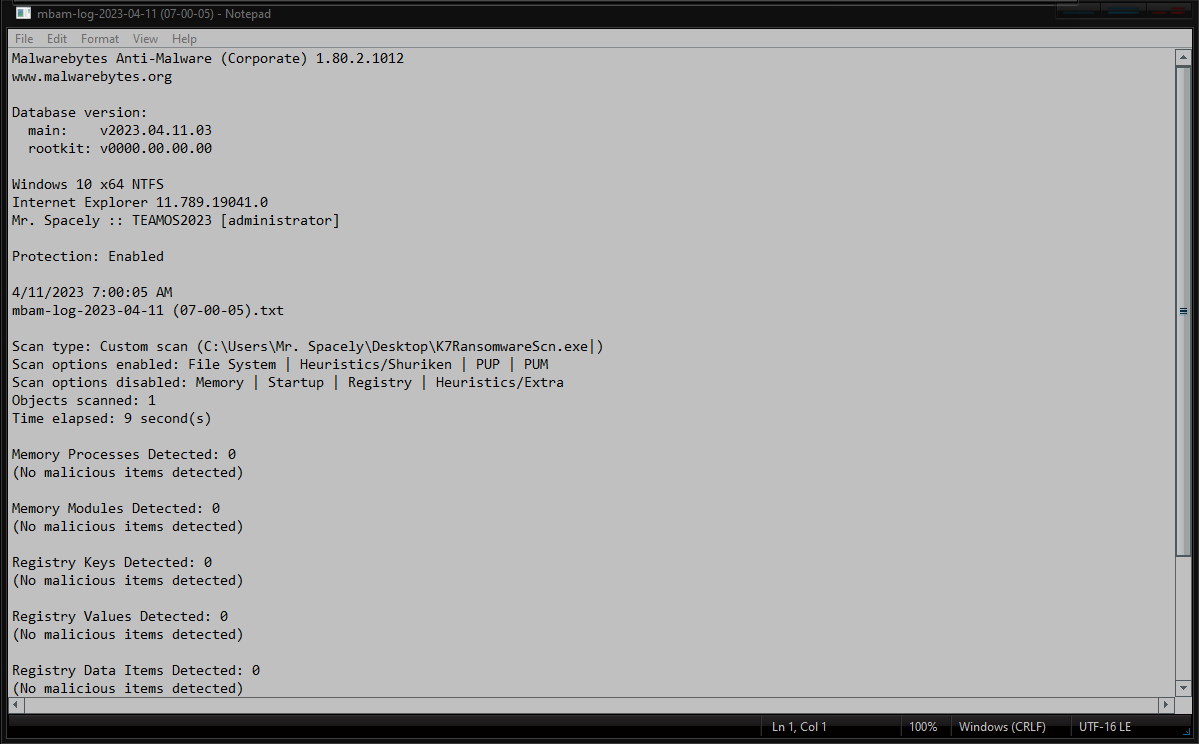Viewport: 1199px width, 744px height.
Task: Click the 'Objects scanned: 1' line
Action: pyautogui.click(x=83, y=400)
